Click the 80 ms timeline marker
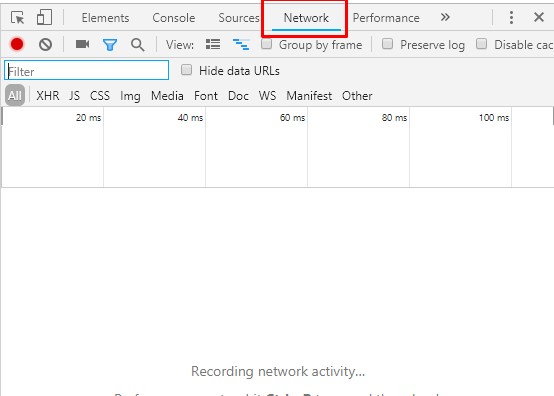The width and height of the screenshot is (554, 396). point(394,118)
